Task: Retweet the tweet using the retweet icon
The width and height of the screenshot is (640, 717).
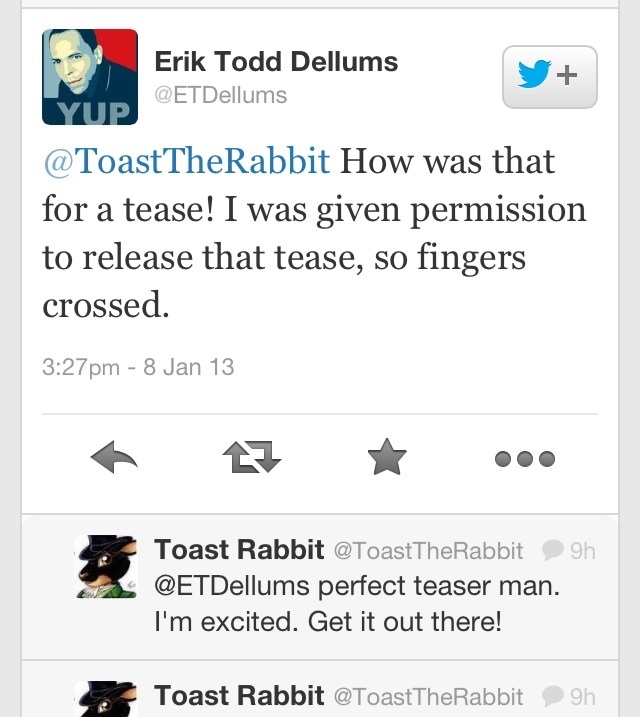Action: (x=250, y=459)
